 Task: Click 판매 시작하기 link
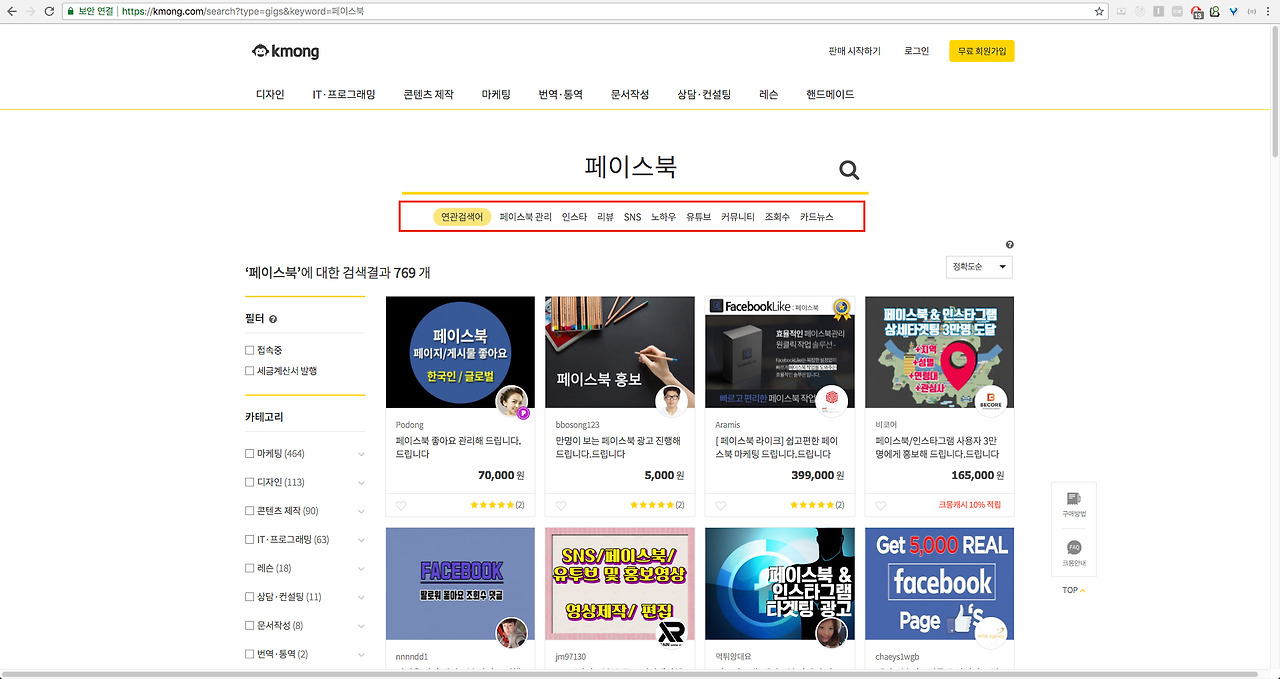click(x=855, y=51)
